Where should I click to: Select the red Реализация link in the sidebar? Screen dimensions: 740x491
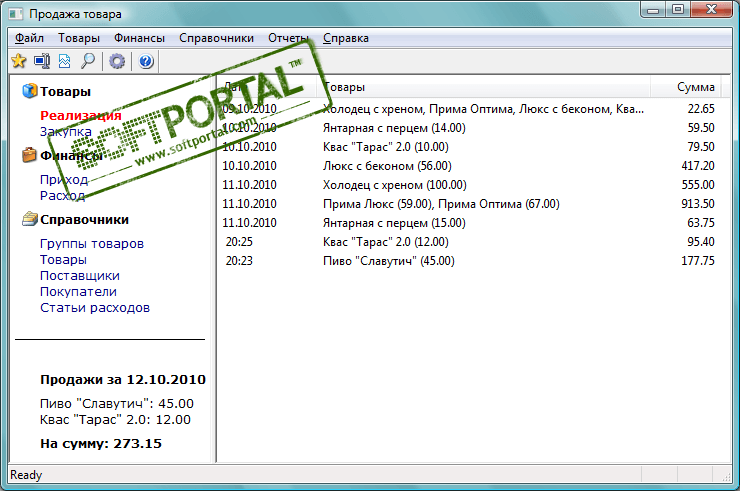81,115
